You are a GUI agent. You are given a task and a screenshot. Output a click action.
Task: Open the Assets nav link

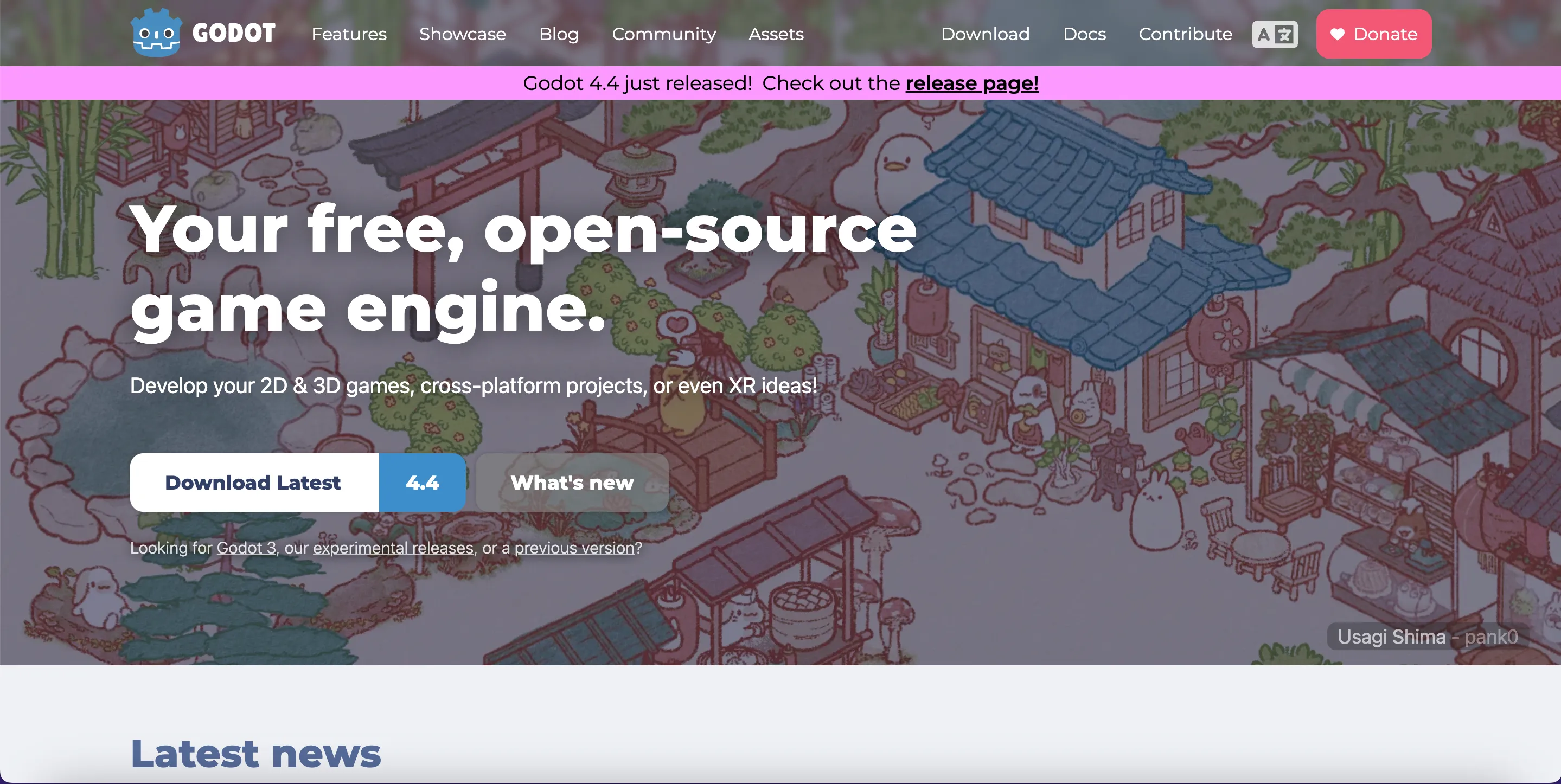[x=776, y=34]
